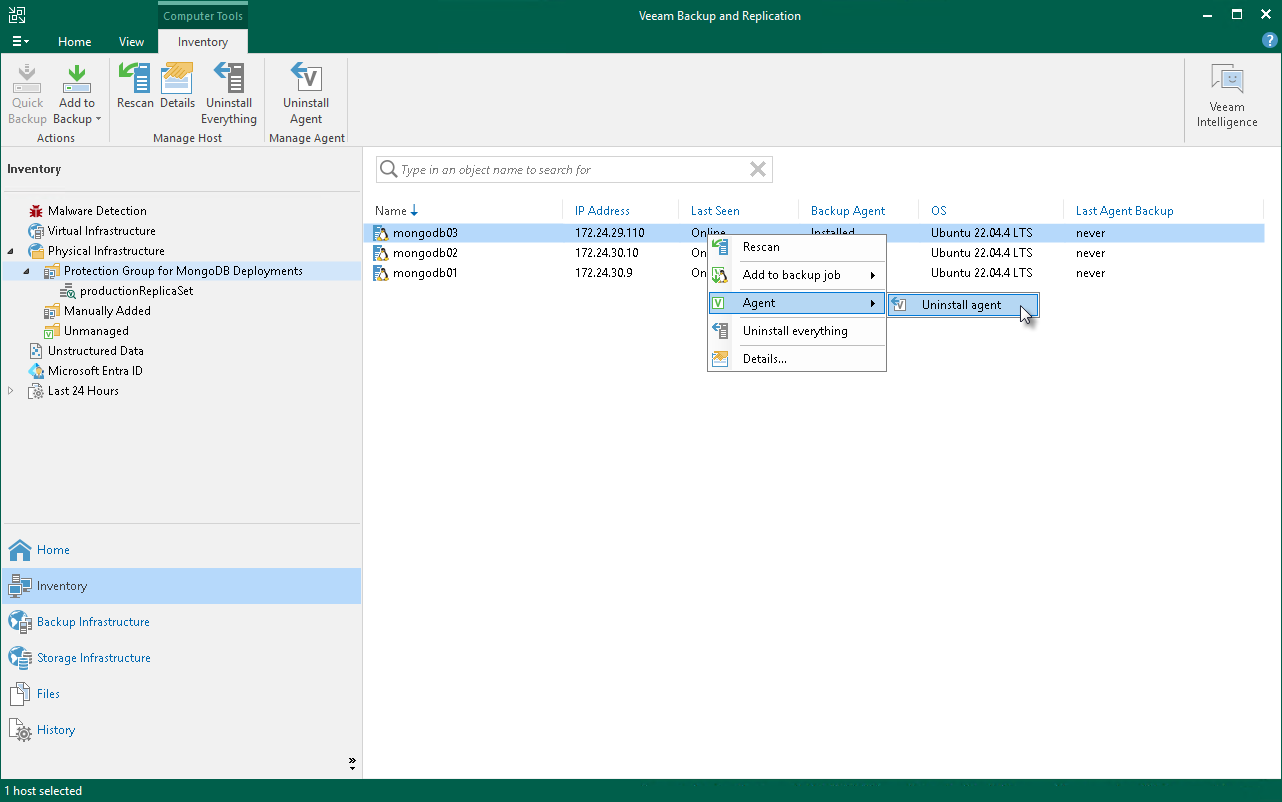This screenshot has width=1282, height=802.
Task: Click the Quick Backup ribbon icon
Action: (x=28, y=78)
